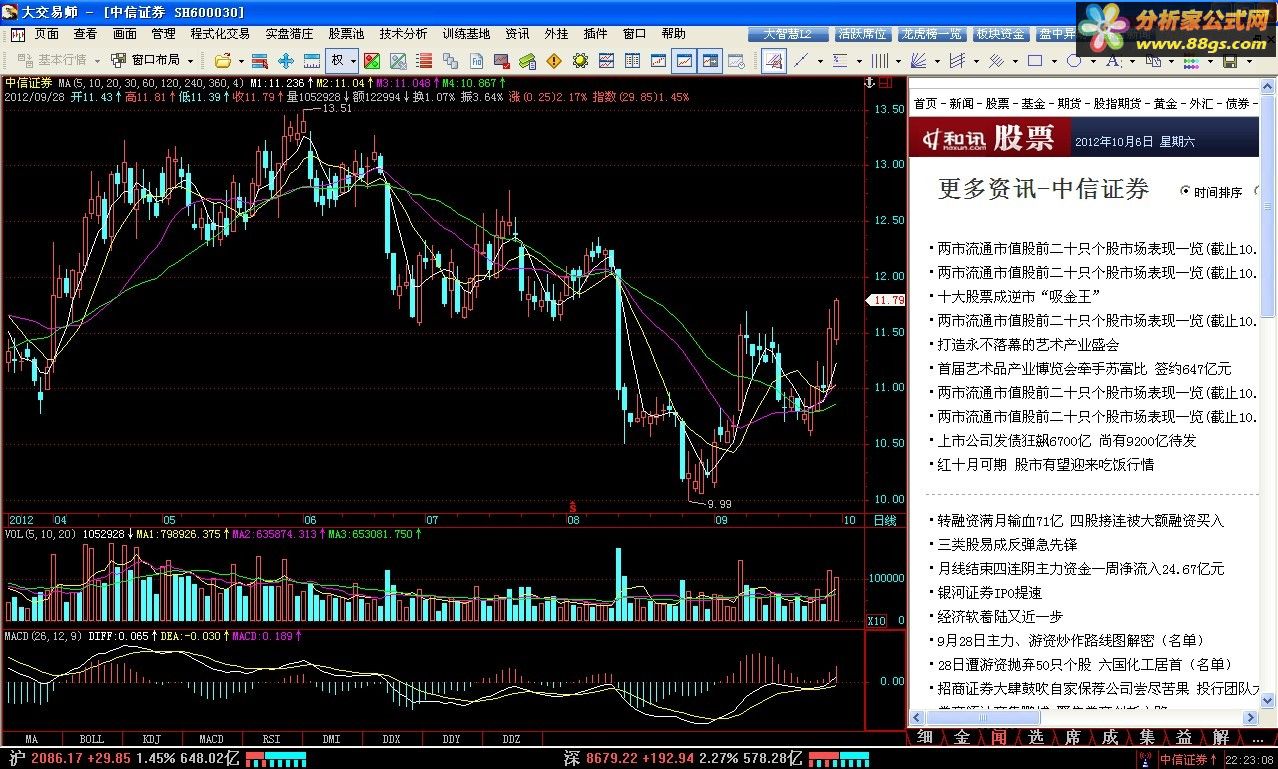Open the rectangle tool dropdown arrow
The height and width of the screenshot is (769, 1278).
point(1054,61)
